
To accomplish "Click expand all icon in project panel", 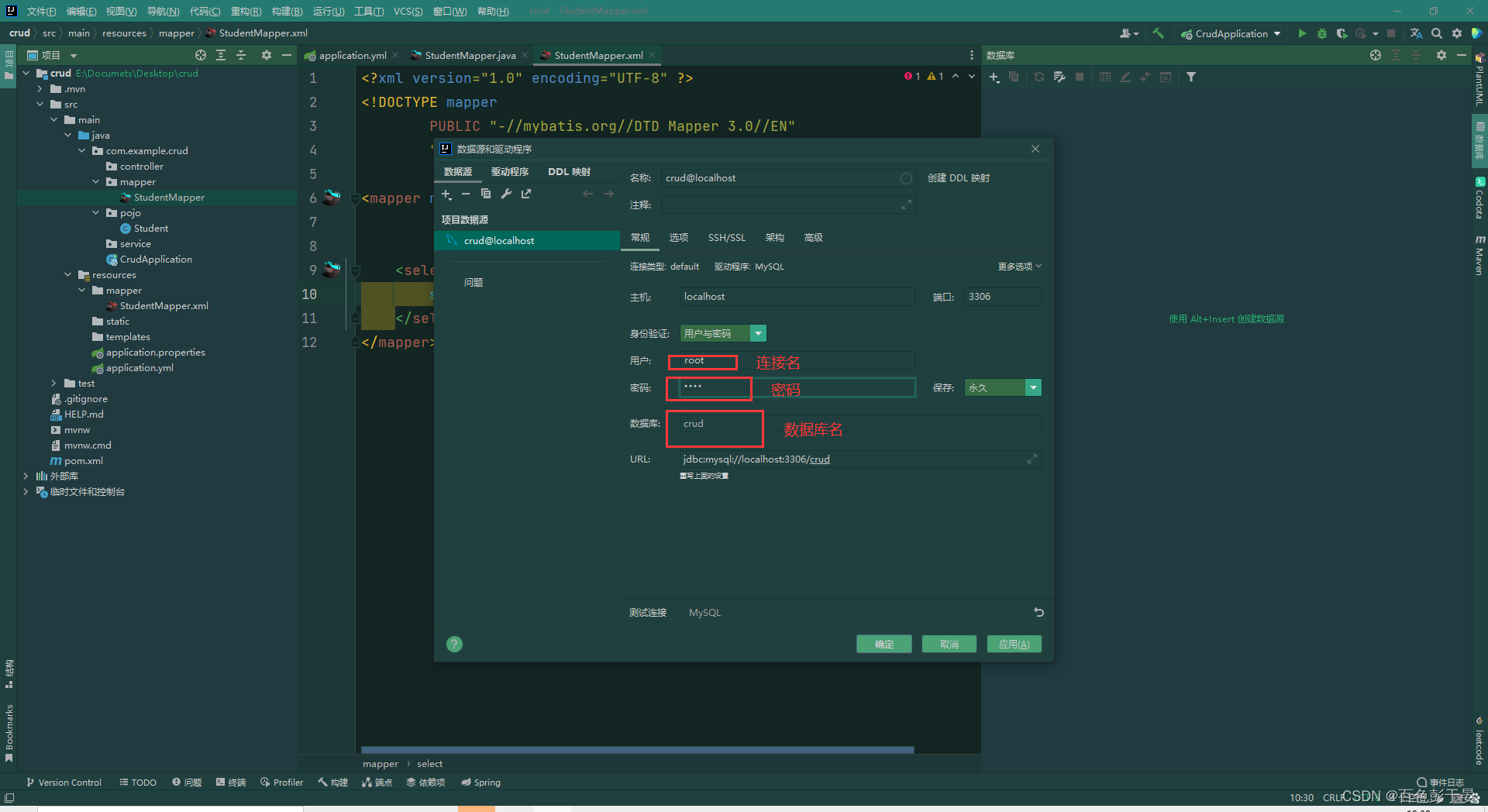I will (221, 55).
